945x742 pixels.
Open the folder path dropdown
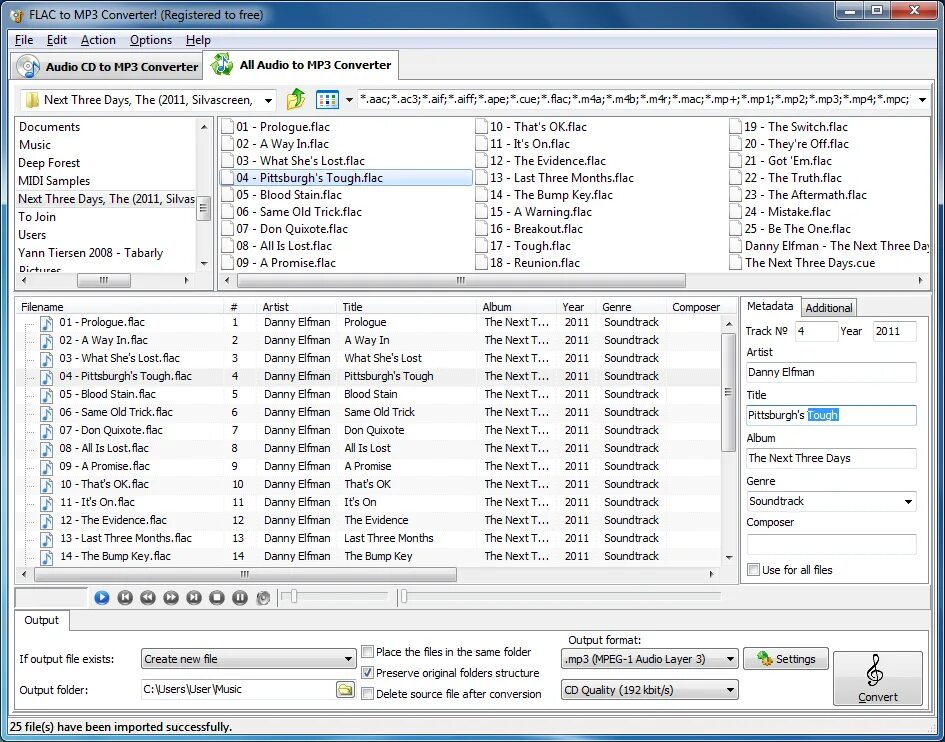[268, 100]
